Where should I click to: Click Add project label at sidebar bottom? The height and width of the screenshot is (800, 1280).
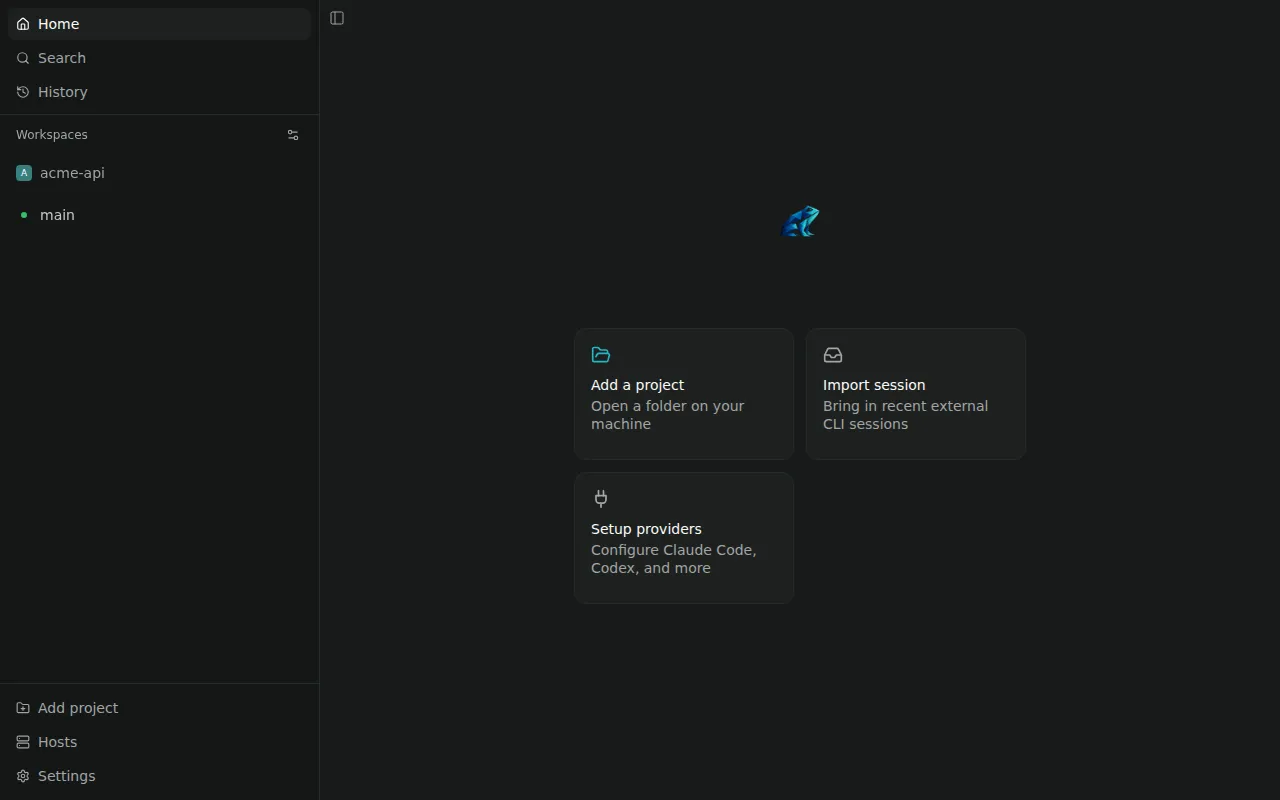tap(78, 708)
